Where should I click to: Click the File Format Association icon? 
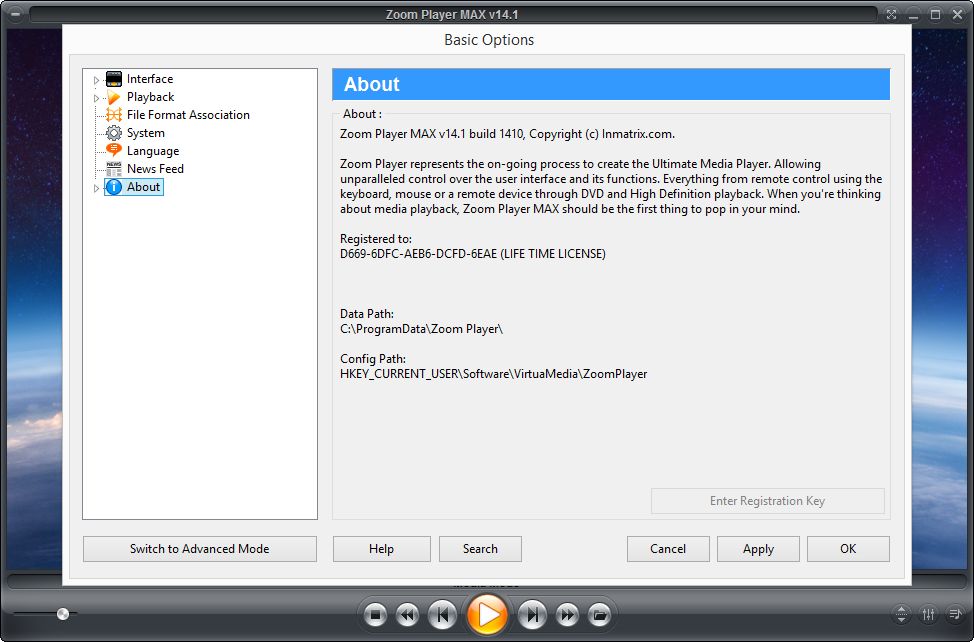tap(114, 115)
